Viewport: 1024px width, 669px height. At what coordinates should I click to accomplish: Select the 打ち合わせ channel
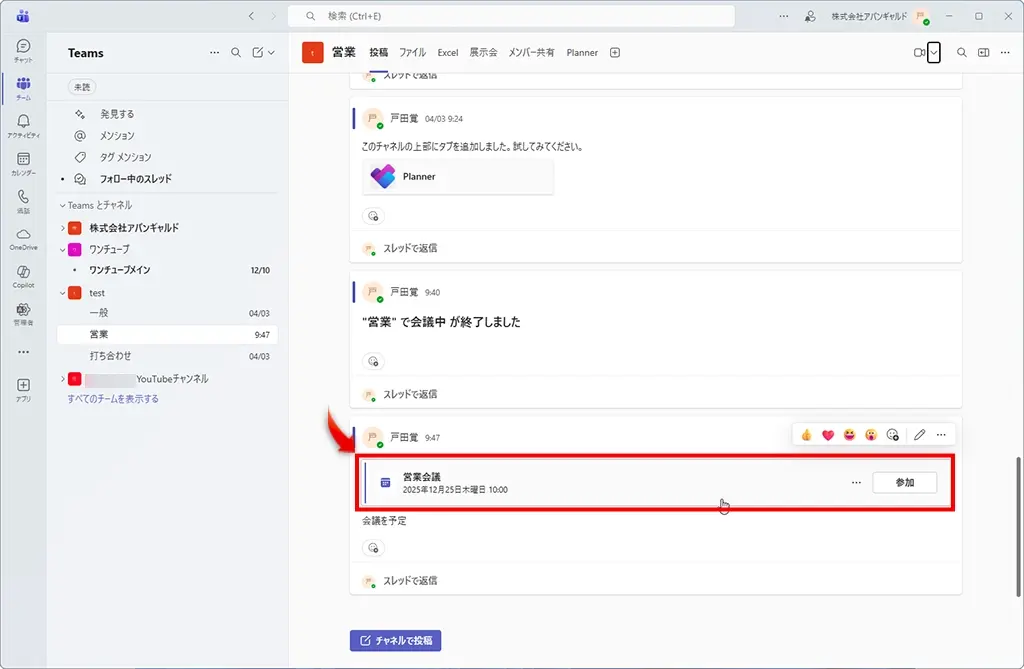[x=110, y=356]
